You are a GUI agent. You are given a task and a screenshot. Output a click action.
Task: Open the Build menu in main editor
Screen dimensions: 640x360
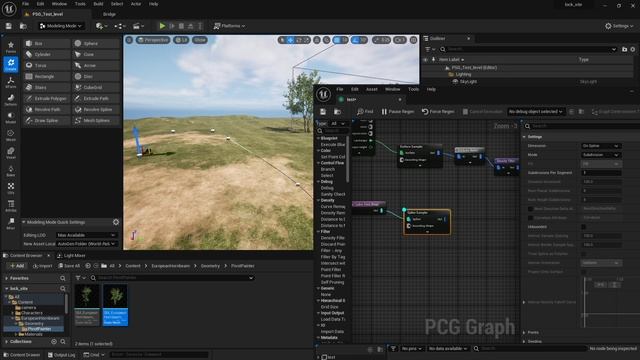click(x=98, y=4)
